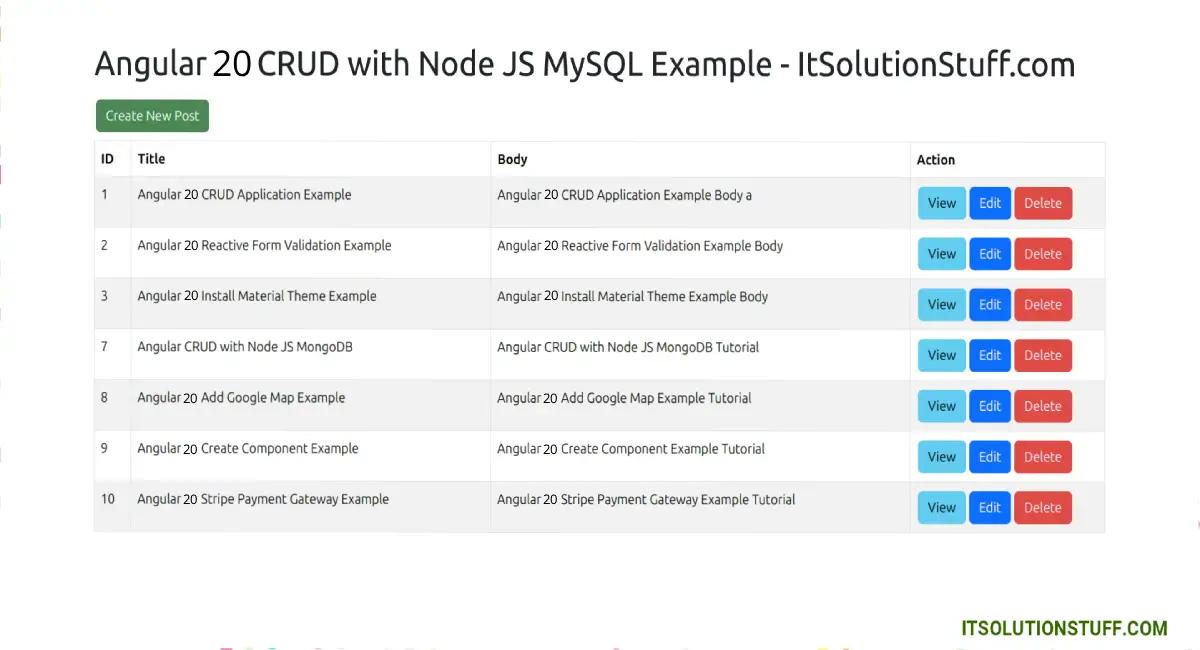
Task: Delete the Stripe Payment Gateway post
Action: pyautogui.click(x=1042, y=508)
